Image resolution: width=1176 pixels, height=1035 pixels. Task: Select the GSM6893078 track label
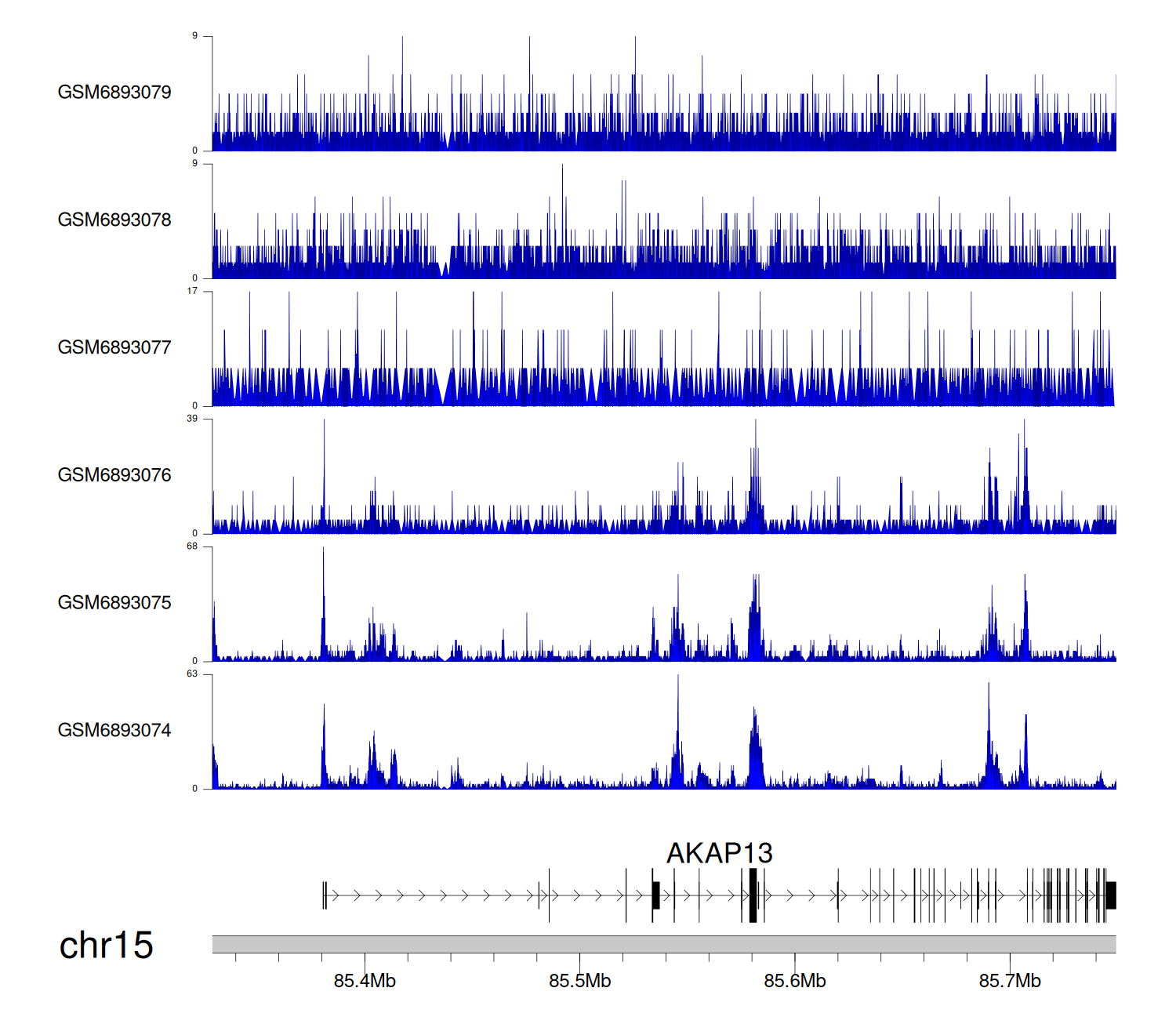(114, 220)
